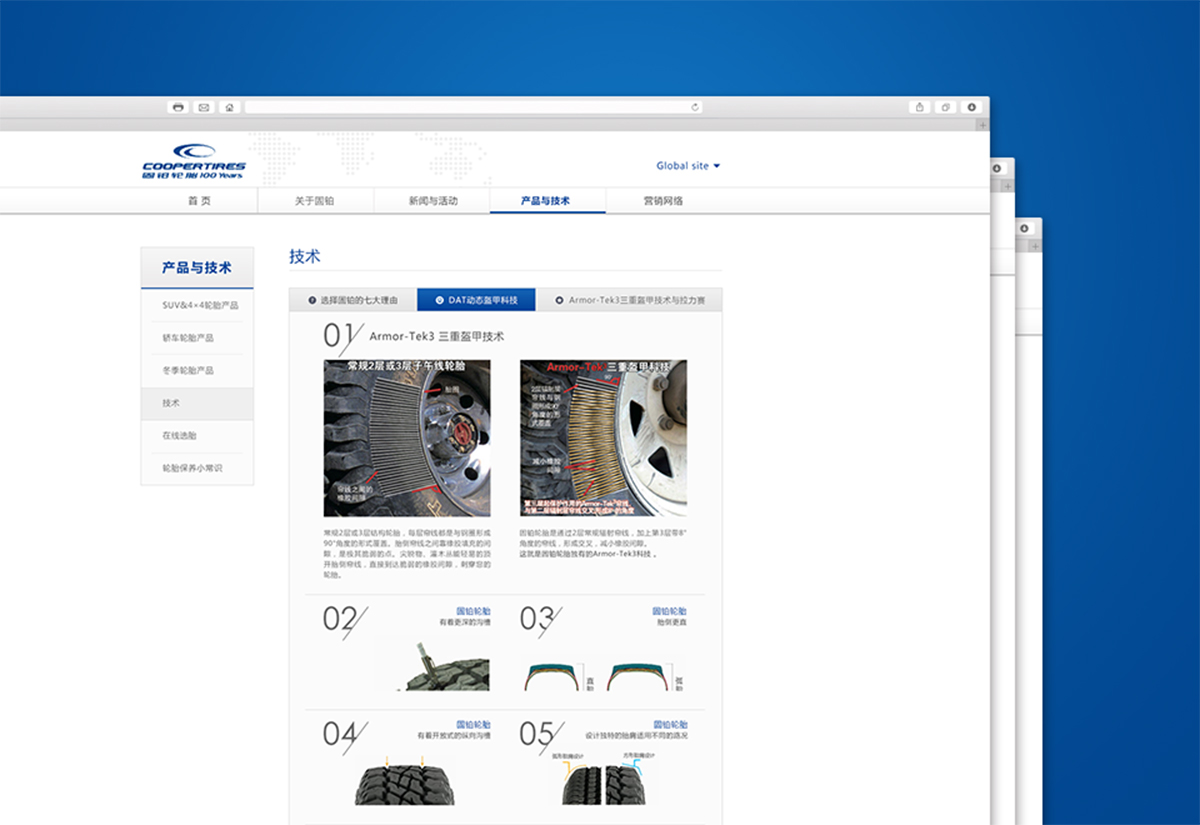Open the 关于固铂 navigation menu item
The height and width of the screenshot is (825, 1200).
(314, 201)
